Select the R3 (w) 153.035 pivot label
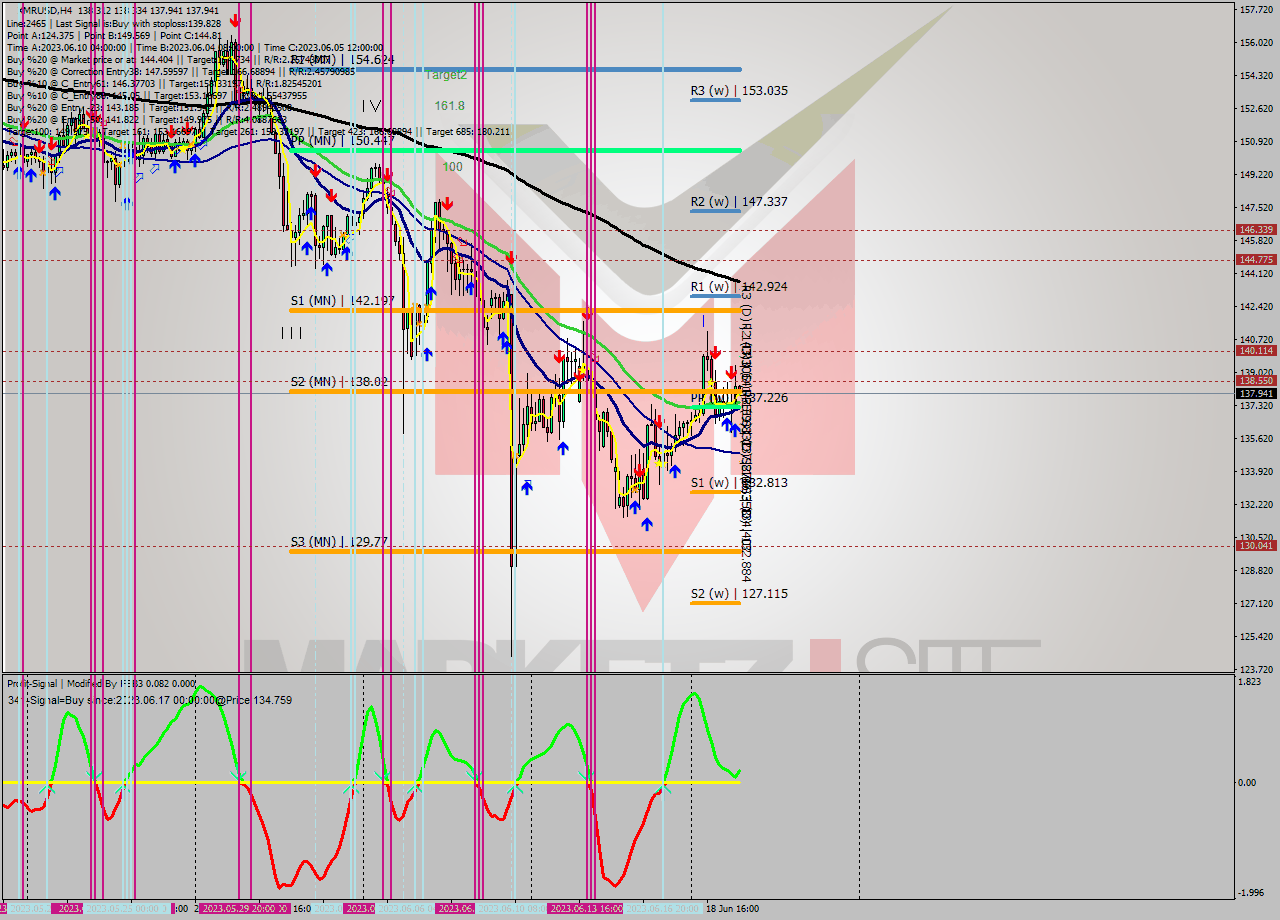The image size is (1280, 920). (x=738, y=91)
